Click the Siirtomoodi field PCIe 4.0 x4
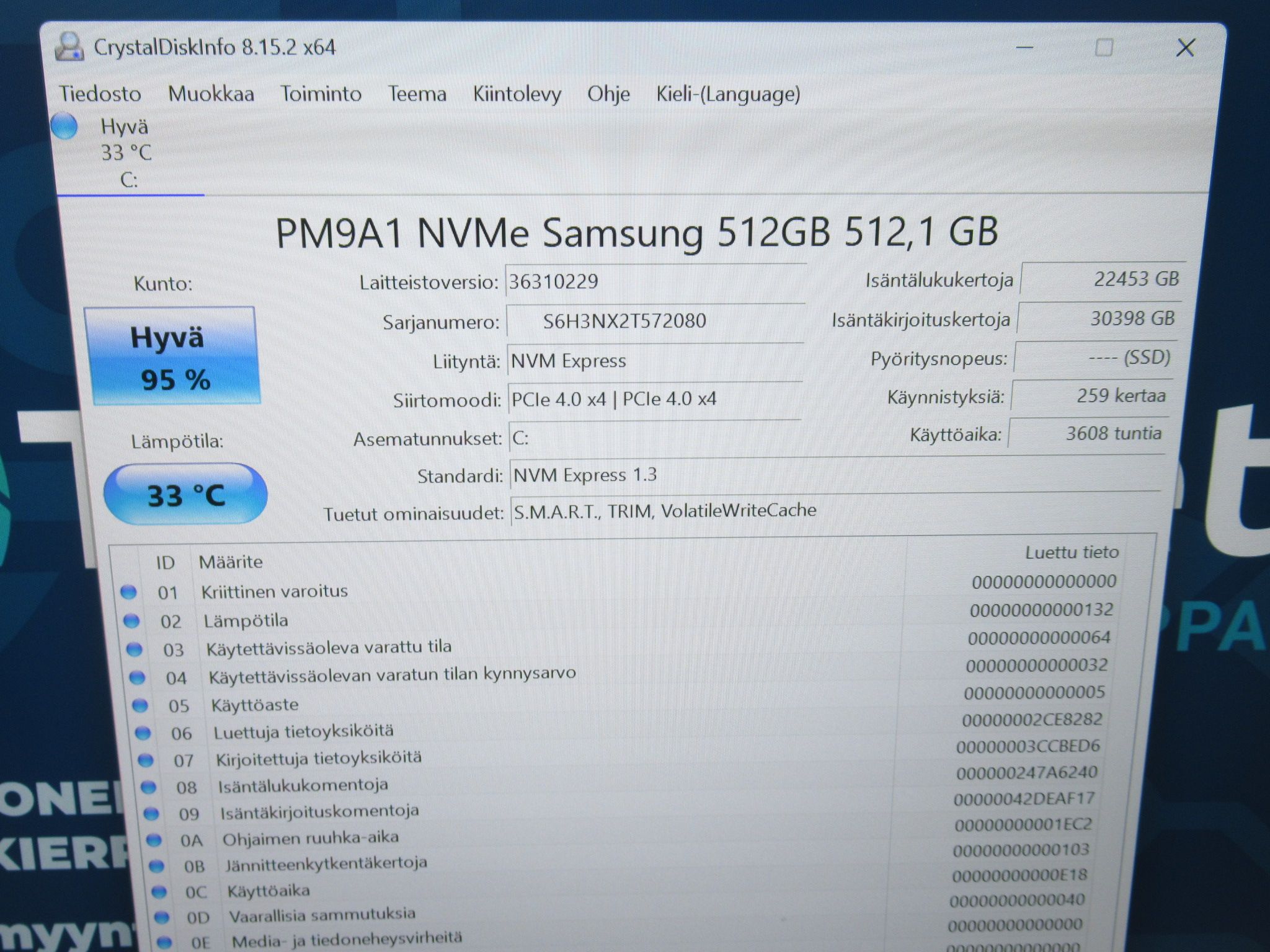Image resolution: width=1270 pixels, height=952 pixels. coord(655,399)
